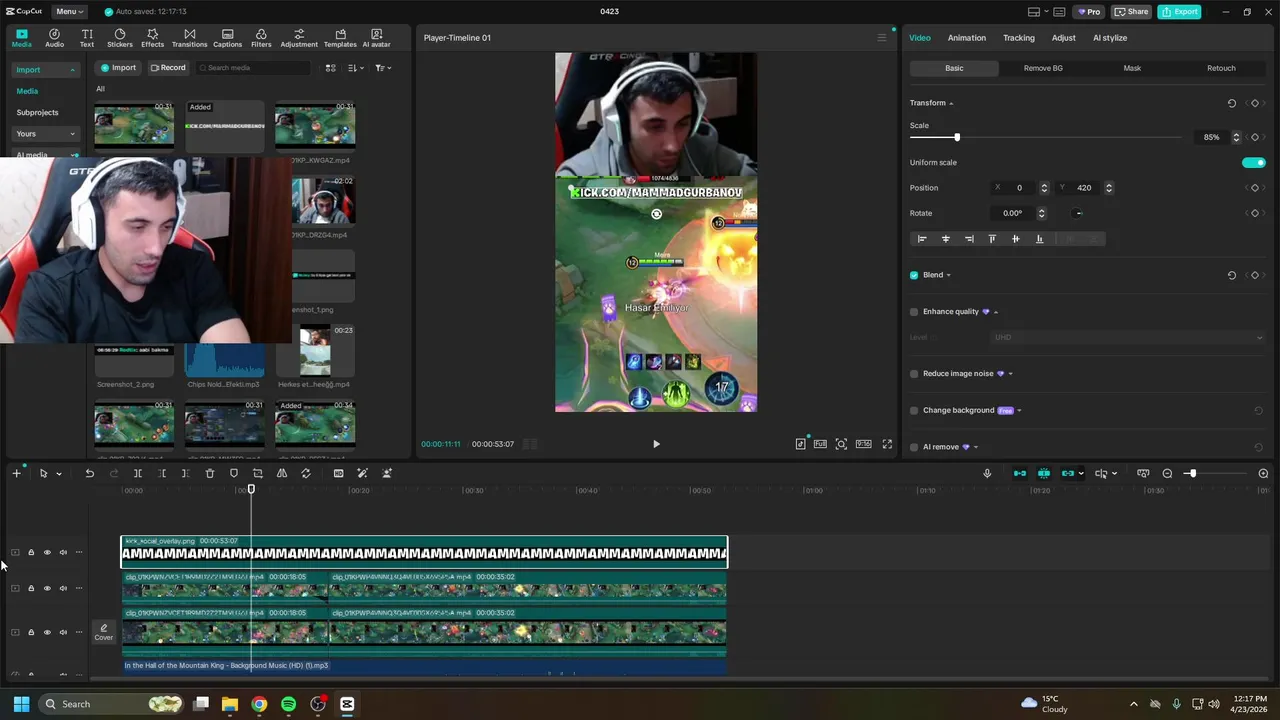
Task: Enable the AI remove checkbox
Action: pos(914,447)
